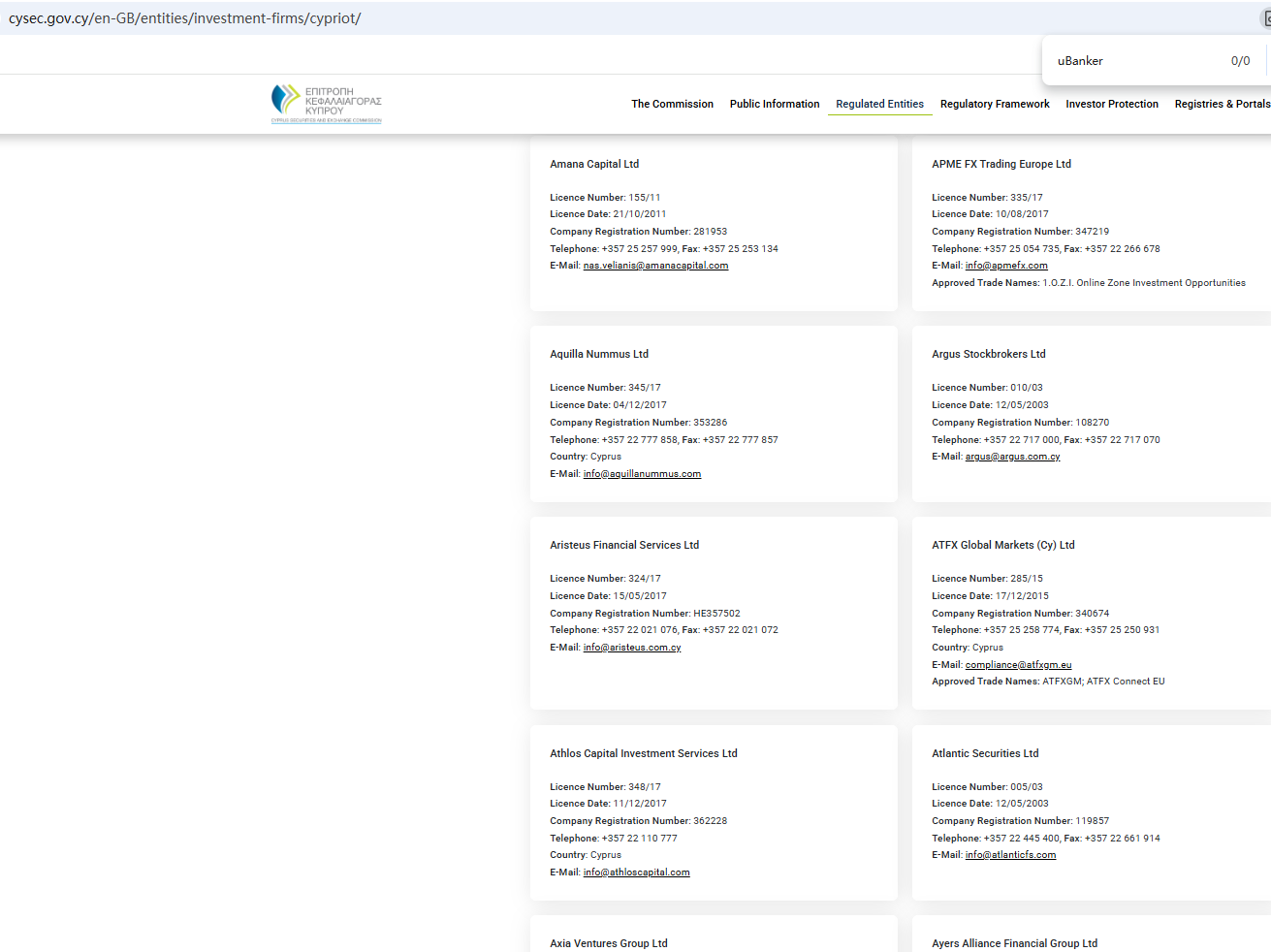Screen dimensions: 1271x952
Task: Open the Investor Protection menu
Action: [1111, 104]
